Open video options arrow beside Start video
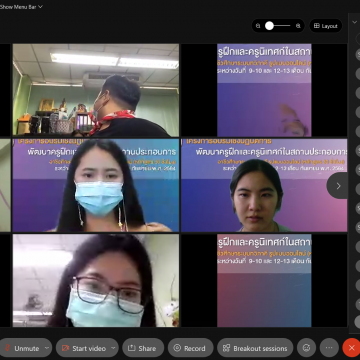Screen dimensions: 360x360 point(113,348)
